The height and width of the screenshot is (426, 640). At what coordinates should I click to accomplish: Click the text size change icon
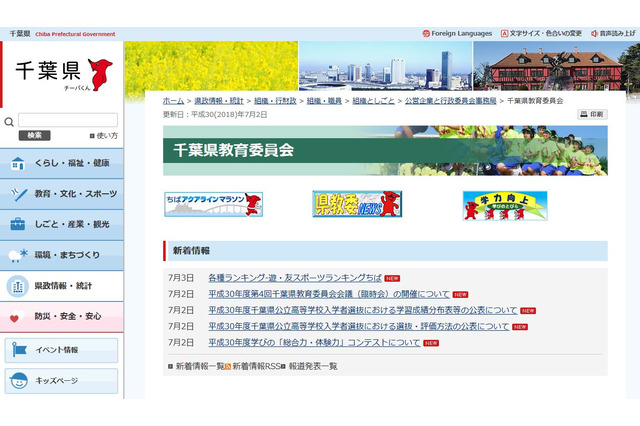pyautogui.click(x=504, y=33)
